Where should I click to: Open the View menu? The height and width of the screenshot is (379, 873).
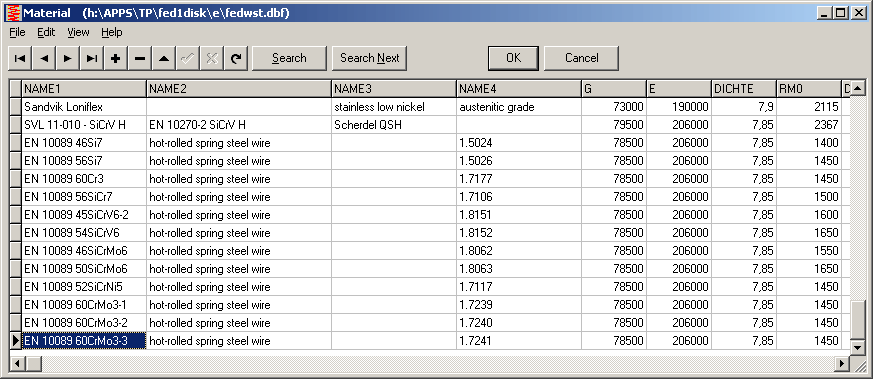pos(79,32)
